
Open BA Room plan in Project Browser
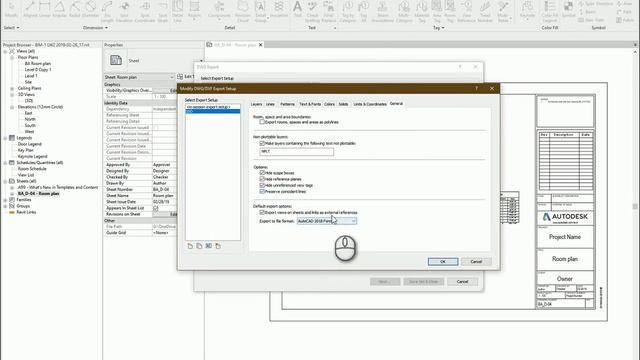(x=38, y=64)
